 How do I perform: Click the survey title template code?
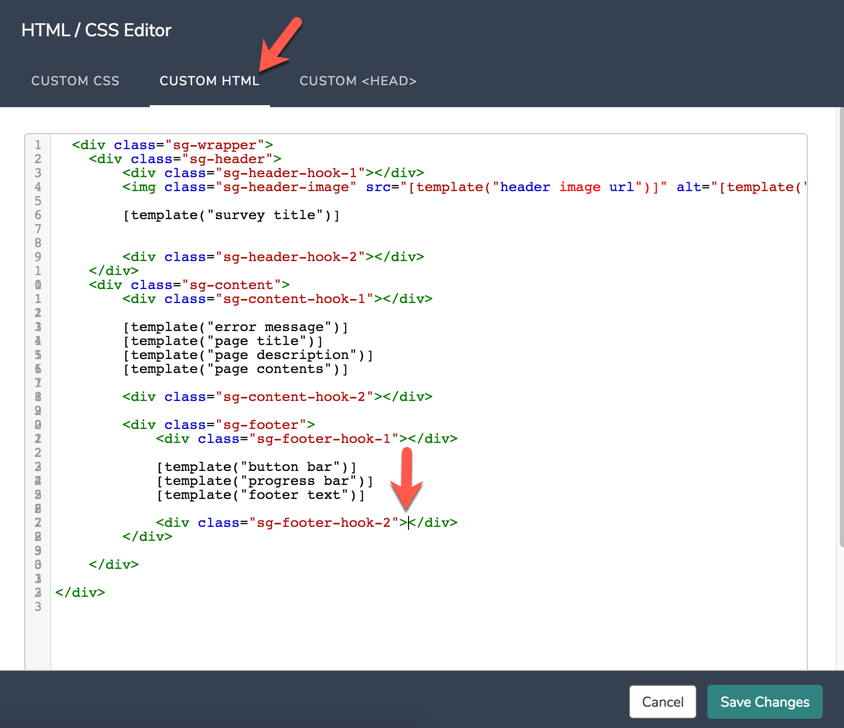[x=231, y=215]
